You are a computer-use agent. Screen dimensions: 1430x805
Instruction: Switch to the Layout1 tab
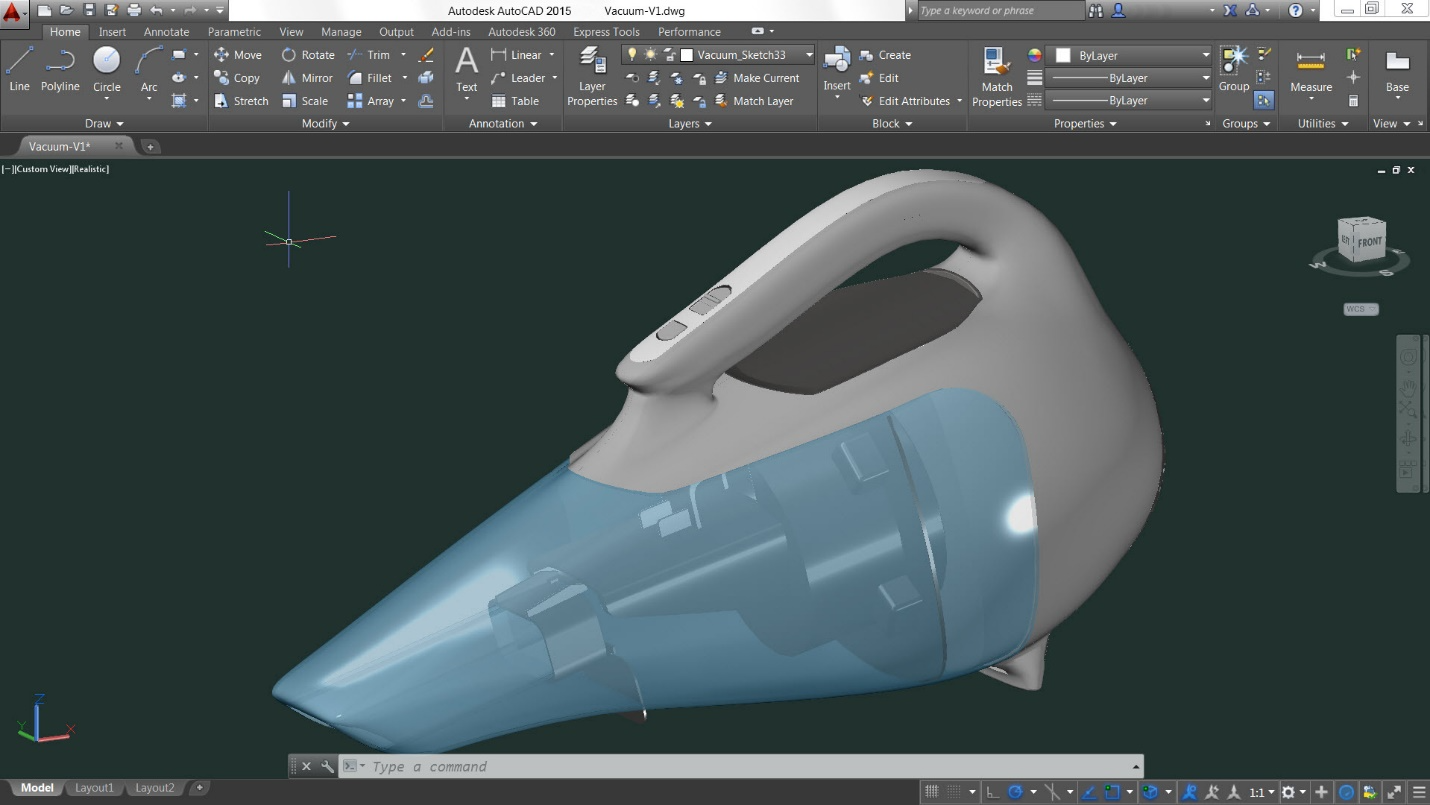94,788
